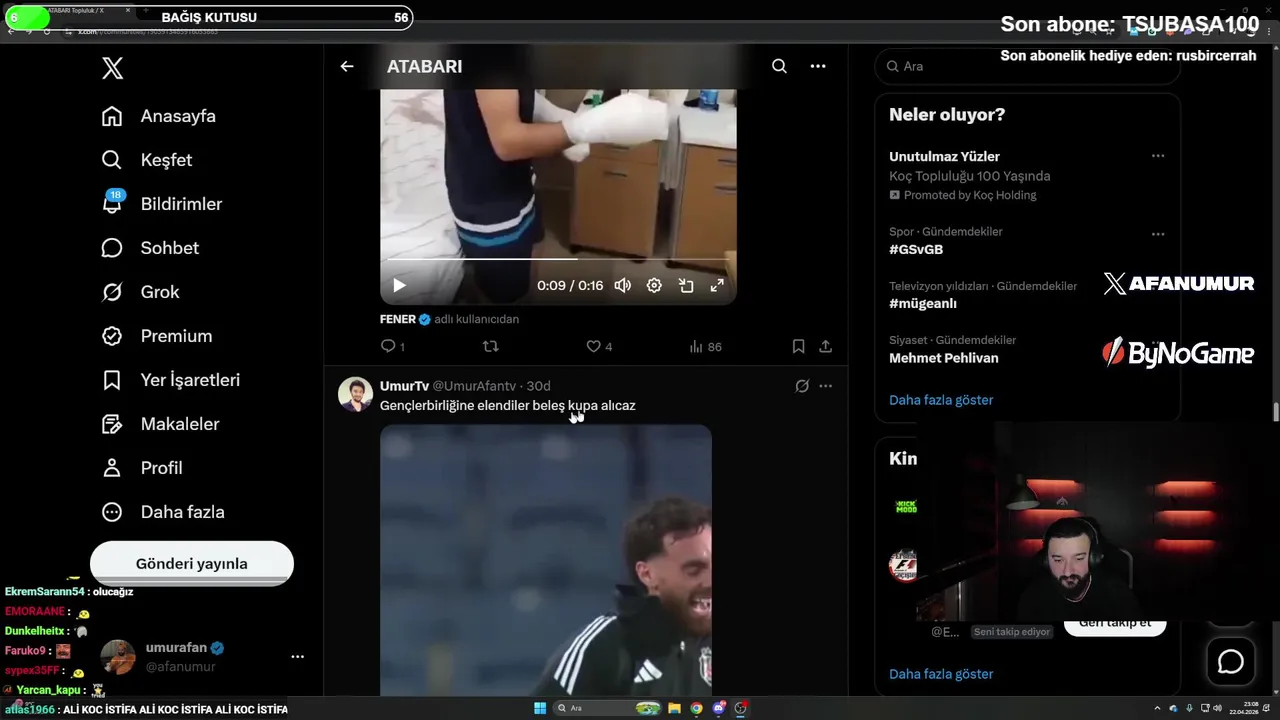Open Discord from taskbar
This screenshot has width=1280, height=720.
pyautogui.click(x=719, y=708)
